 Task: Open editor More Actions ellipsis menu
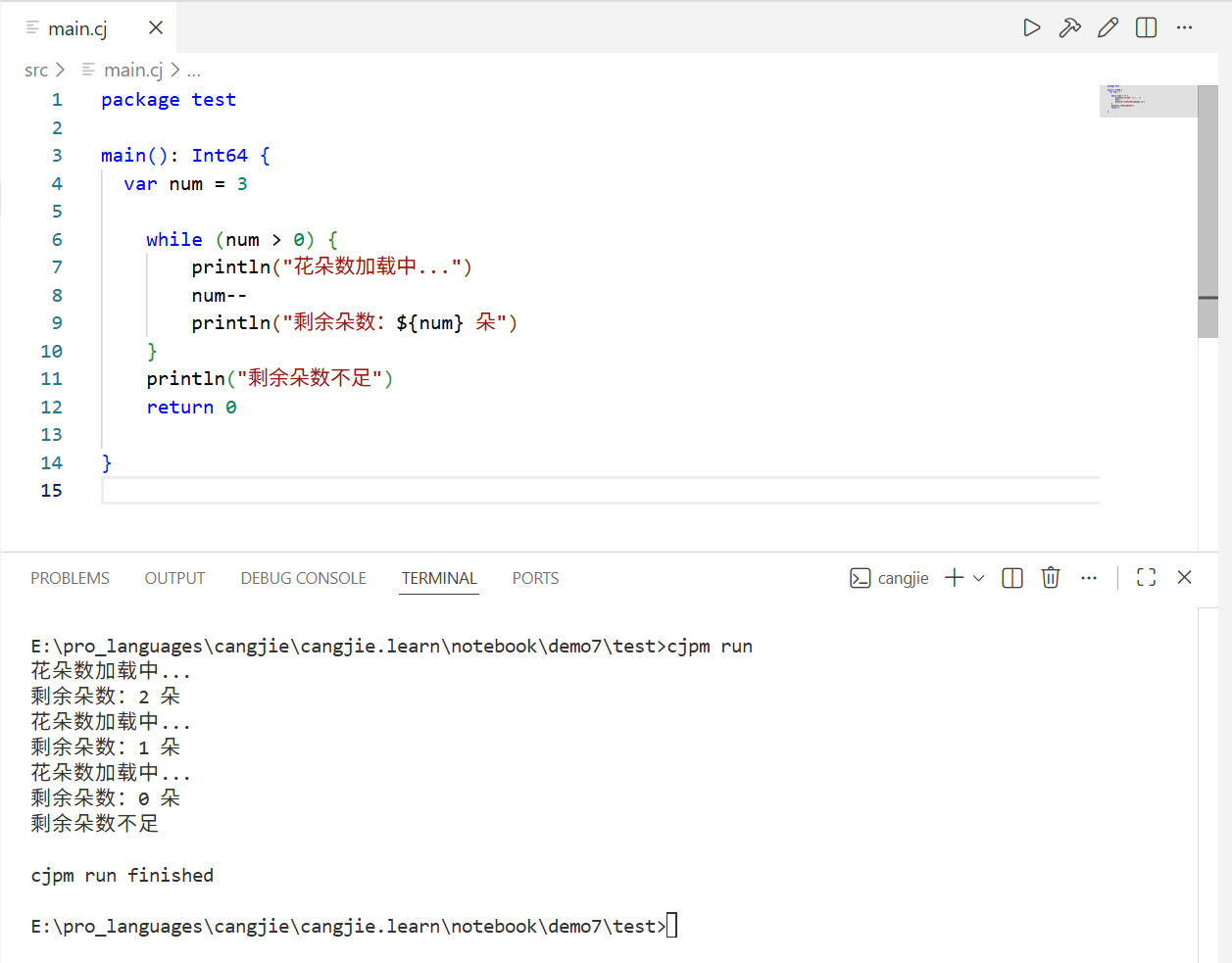[1184, 27]
